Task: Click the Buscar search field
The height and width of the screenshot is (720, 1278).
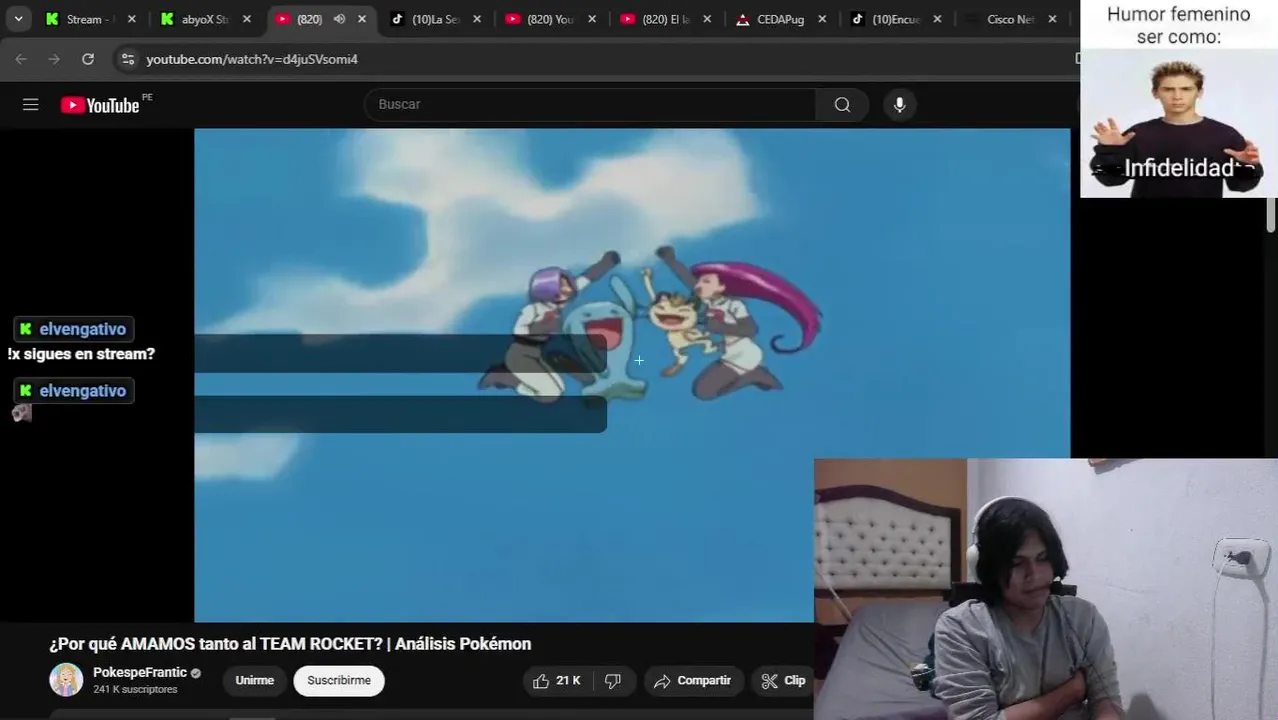Action: (x=590, y=104)
